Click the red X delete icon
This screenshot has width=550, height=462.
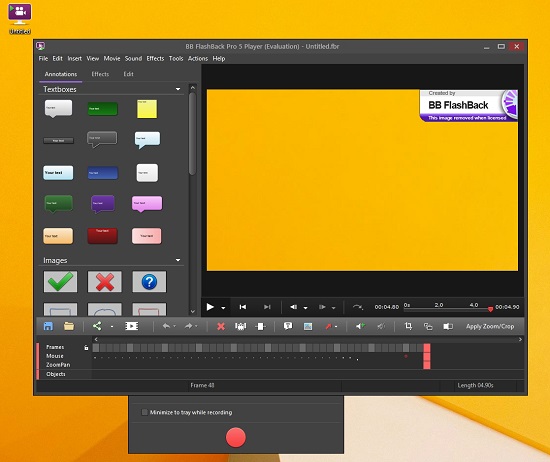click(x=221, y=327)
